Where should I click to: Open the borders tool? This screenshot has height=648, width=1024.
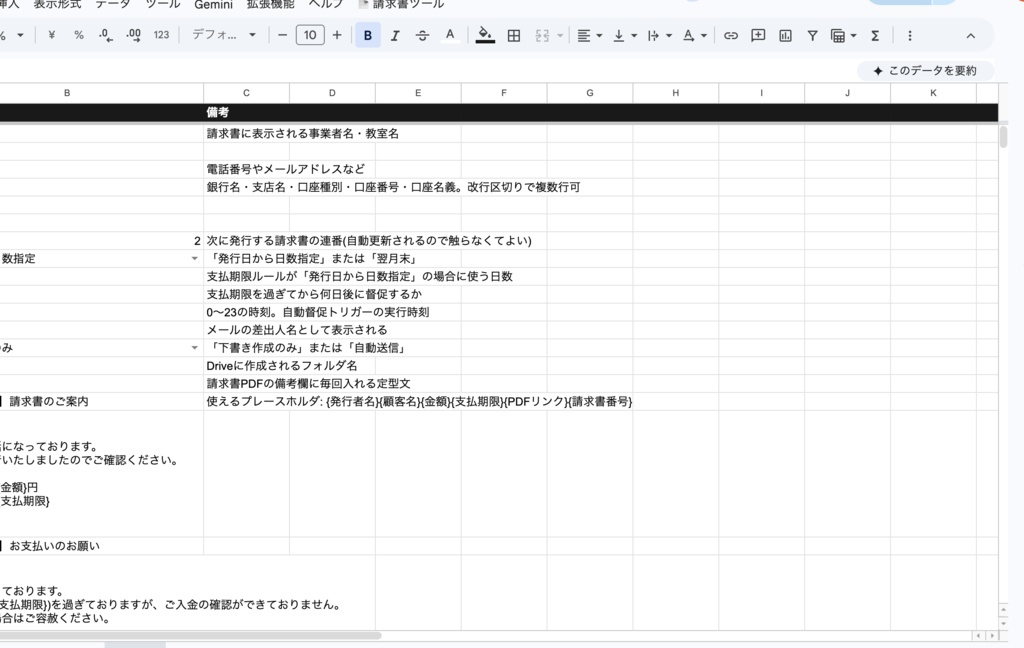[514, 35]
